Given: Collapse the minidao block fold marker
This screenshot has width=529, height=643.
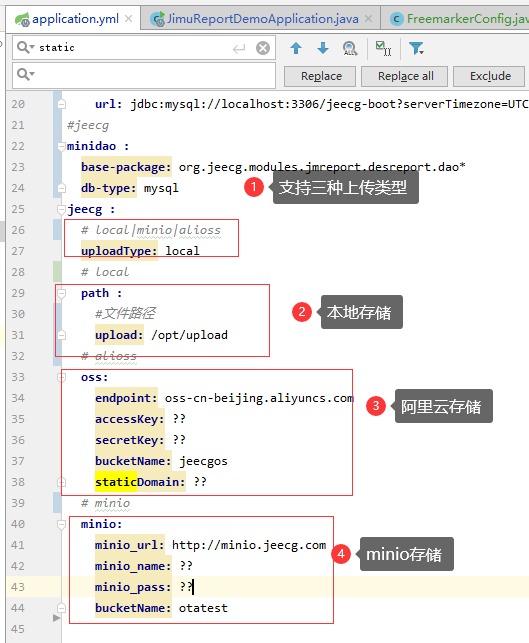Looking at the screenshot, I should click(x=62, y=146).
